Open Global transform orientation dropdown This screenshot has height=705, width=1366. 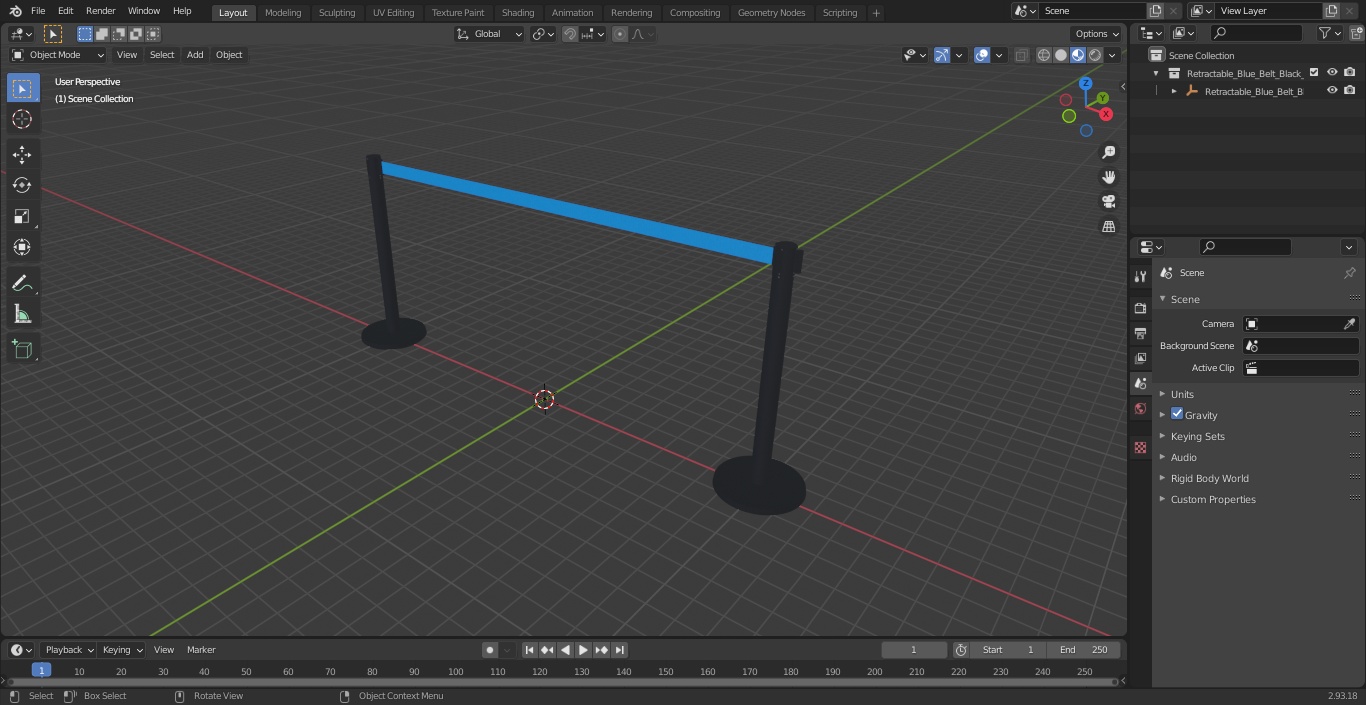click(490, 34)
